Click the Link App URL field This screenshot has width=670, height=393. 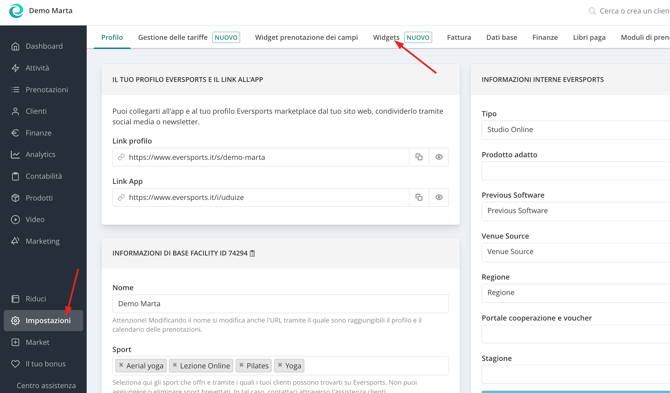pos(261,197)
